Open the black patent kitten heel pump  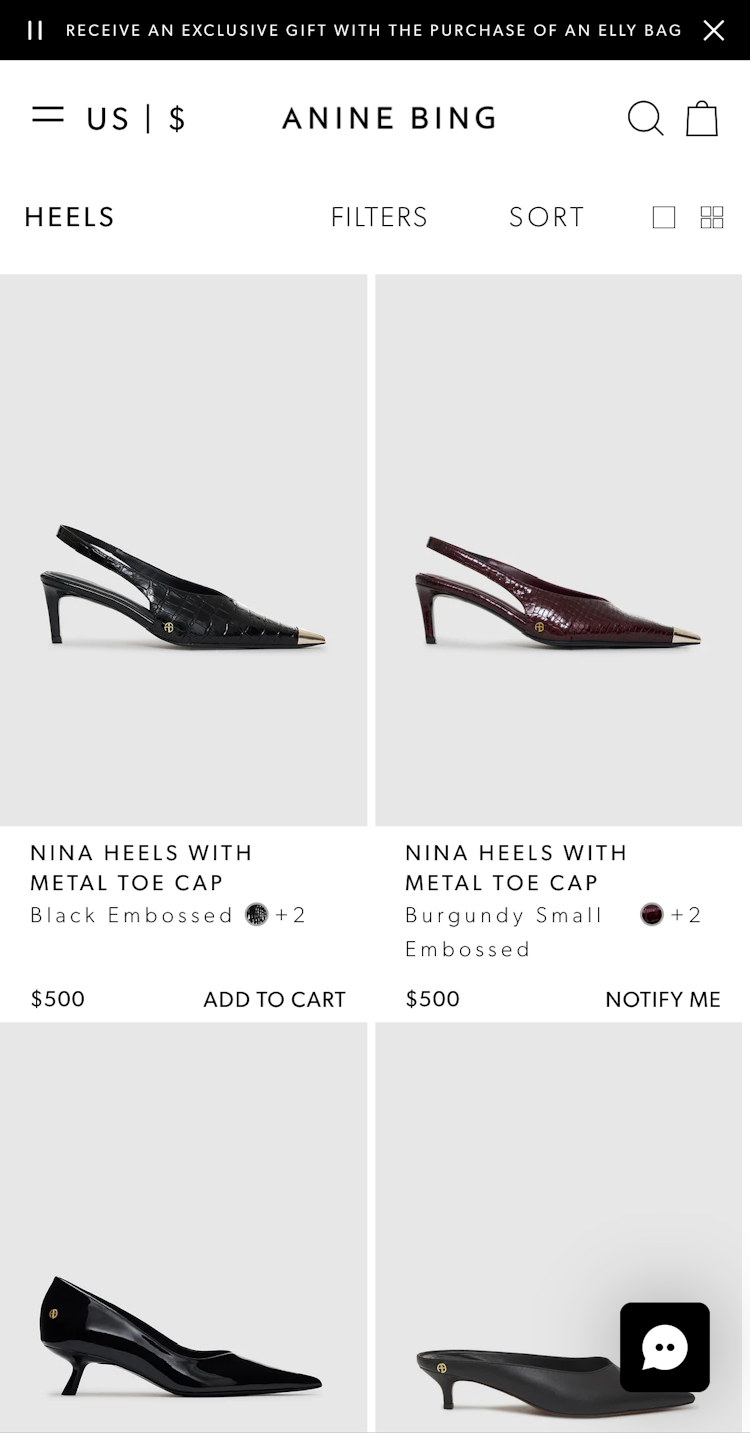[184, 1300]
